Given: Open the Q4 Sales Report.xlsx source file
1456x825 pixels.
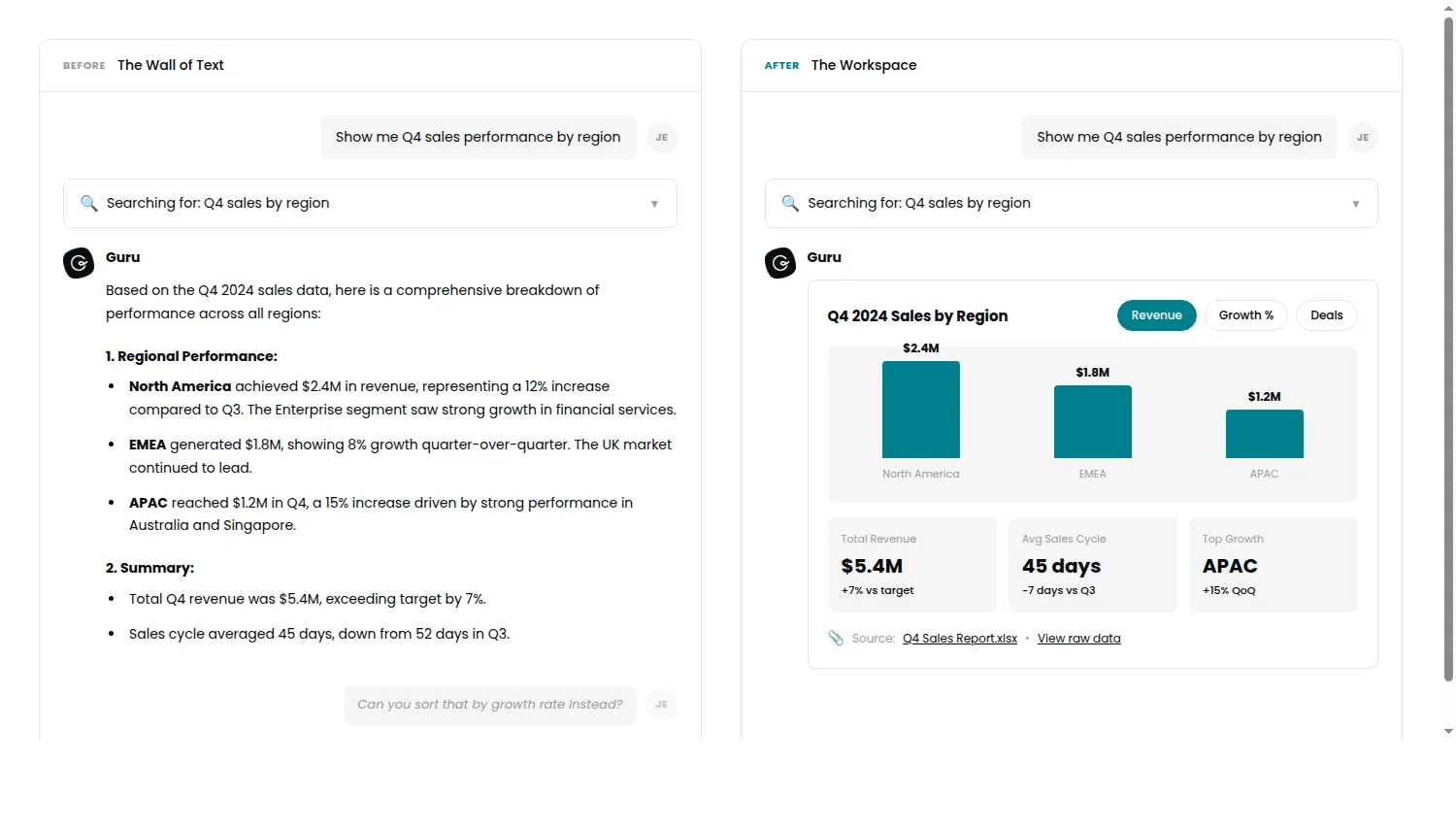Looking at the screenshot, I should tap(959, 638).
